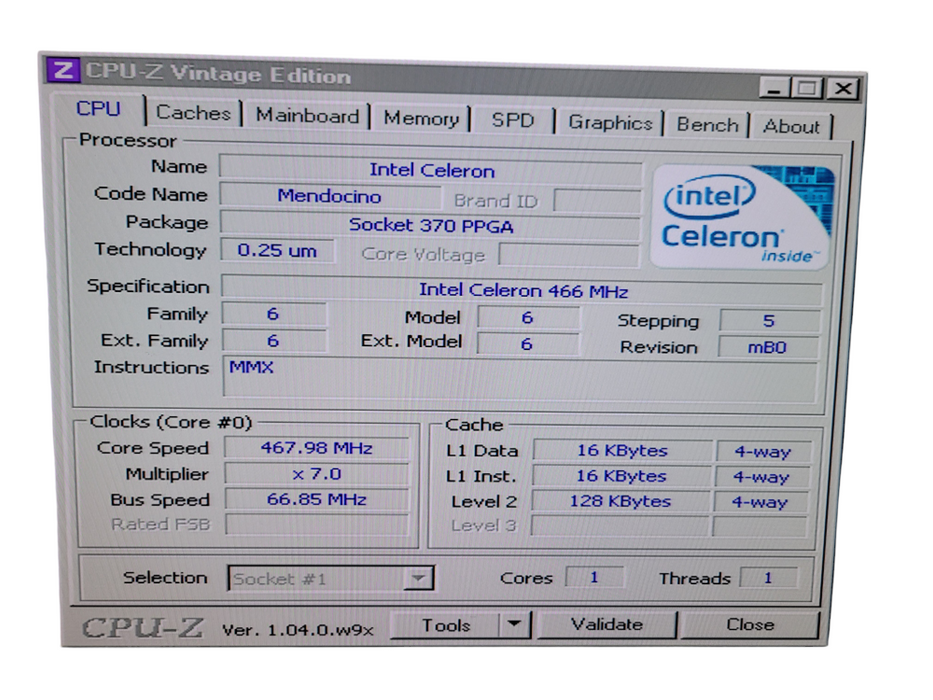Click the Core Speed '467.98 MHz'
933x700 pixels.
coord(317,448)
